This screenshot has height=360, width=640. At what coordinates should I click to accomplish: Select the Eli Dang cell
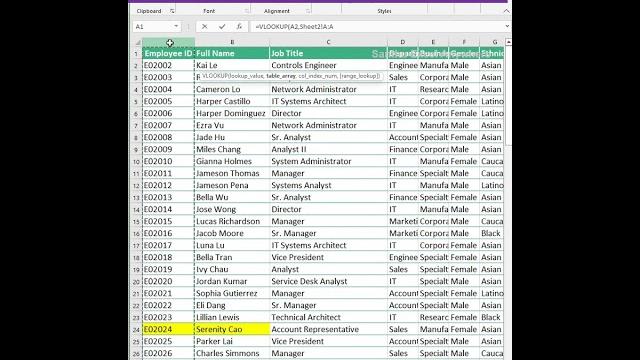(232, 305)
